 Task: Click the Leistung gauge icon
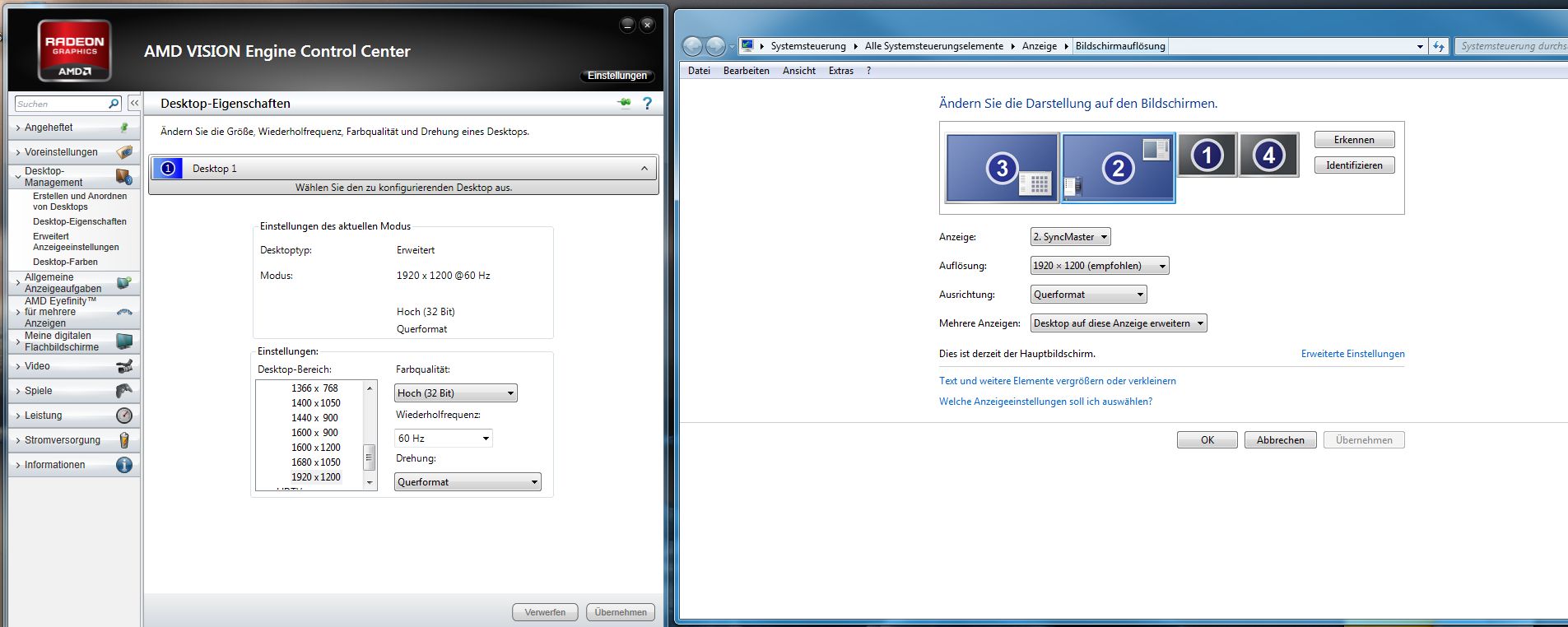click(124, 416)
